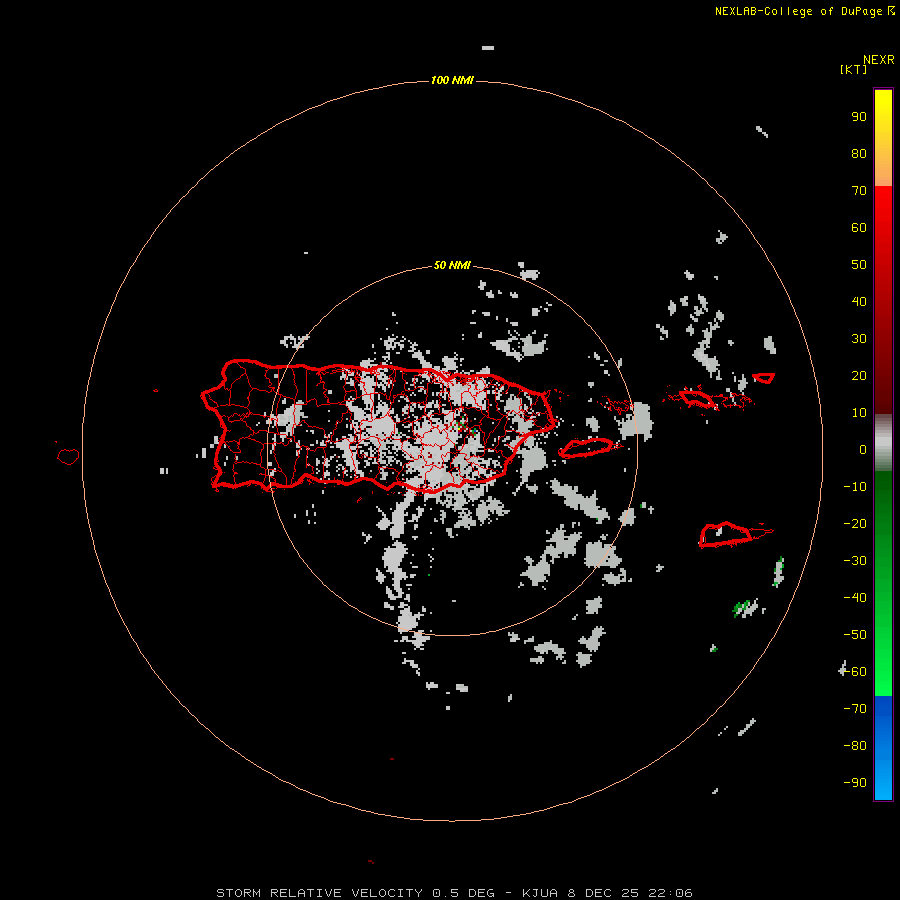The height and width of the screenshot is (900, 900).
Task: Click the NEXLAB-College of DuPage watermark text
Action: tap(805, 11)
